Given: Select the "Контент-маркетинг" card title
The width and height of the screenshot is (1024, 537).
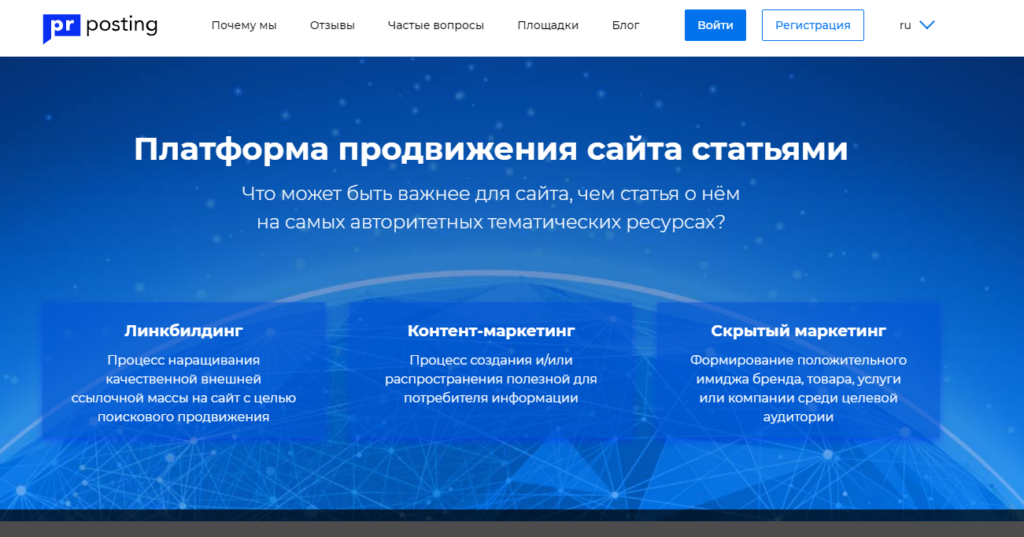Looking at the screenshot, I should tap(491, 330).
